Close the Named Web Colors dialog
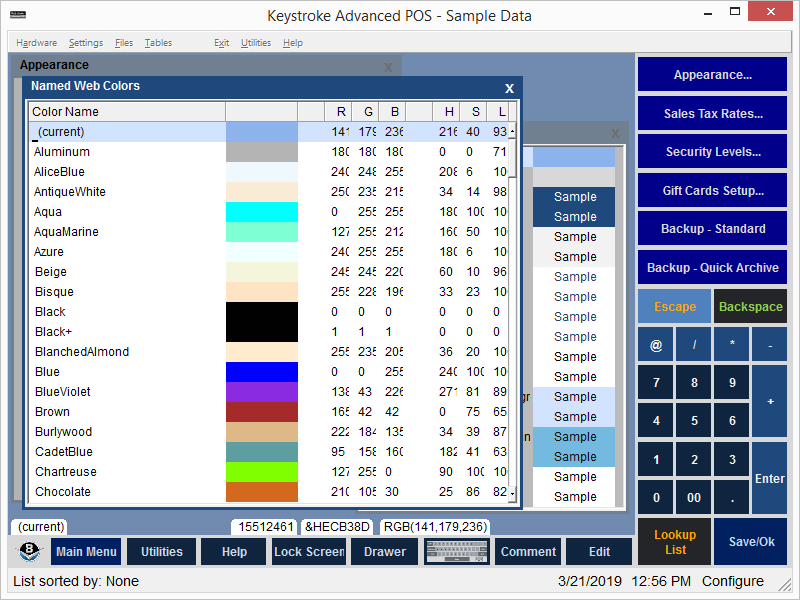This screenshot has height=600, width=800. coord(509,88)
